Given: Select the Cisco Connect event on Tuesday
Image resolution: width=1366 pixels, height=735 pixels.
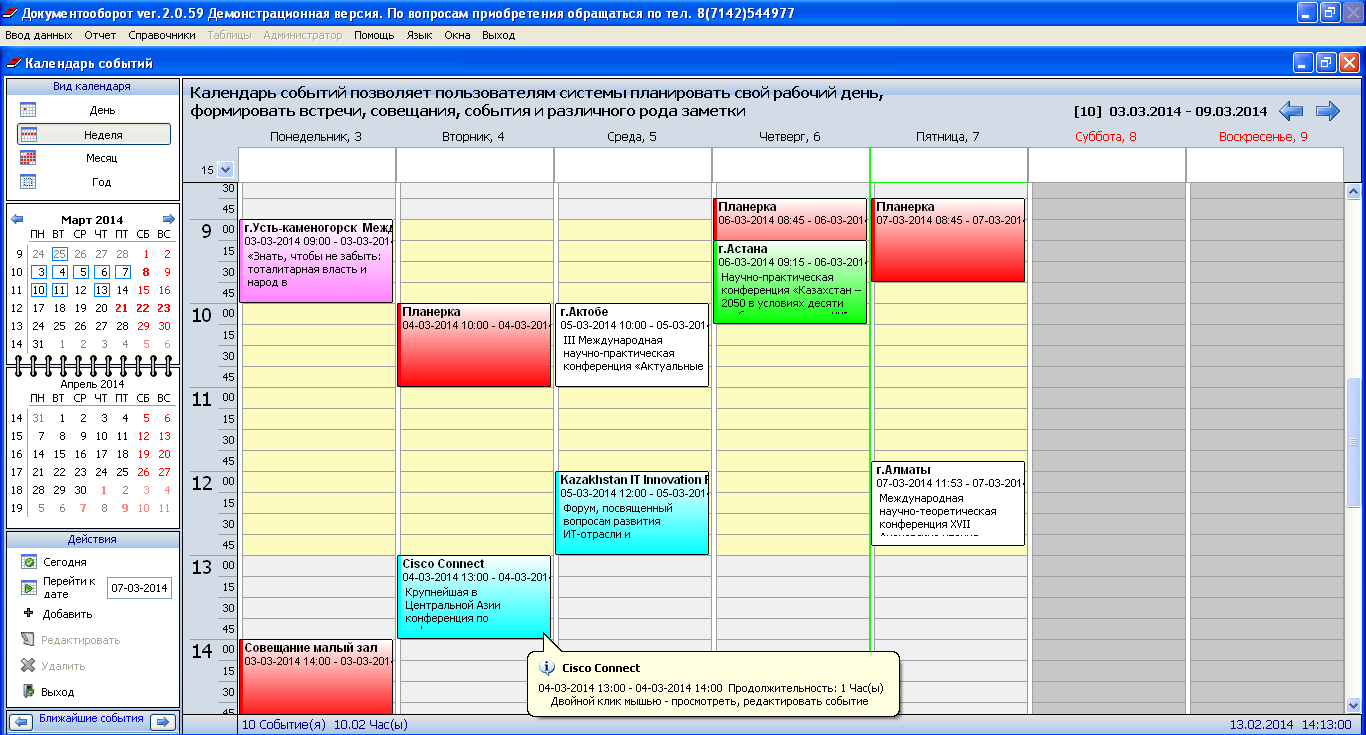Looking at the screenshot, I should (x=474, y=597).
